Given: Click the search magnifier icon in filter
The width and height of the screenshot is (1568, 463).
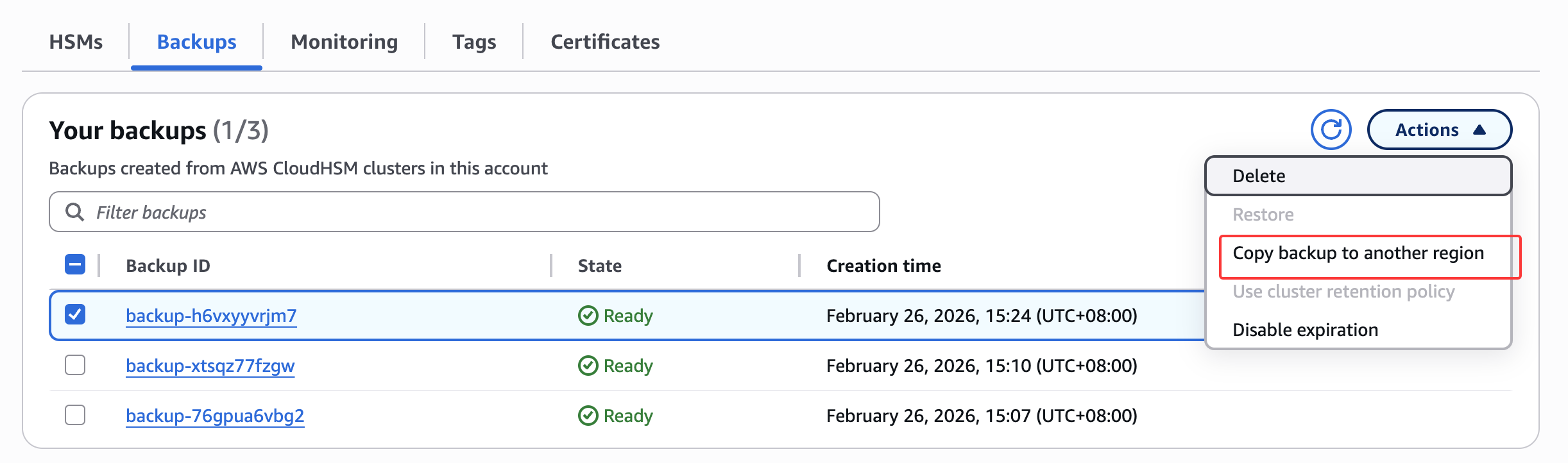Looking at the screenshot, I should (75, 212).
